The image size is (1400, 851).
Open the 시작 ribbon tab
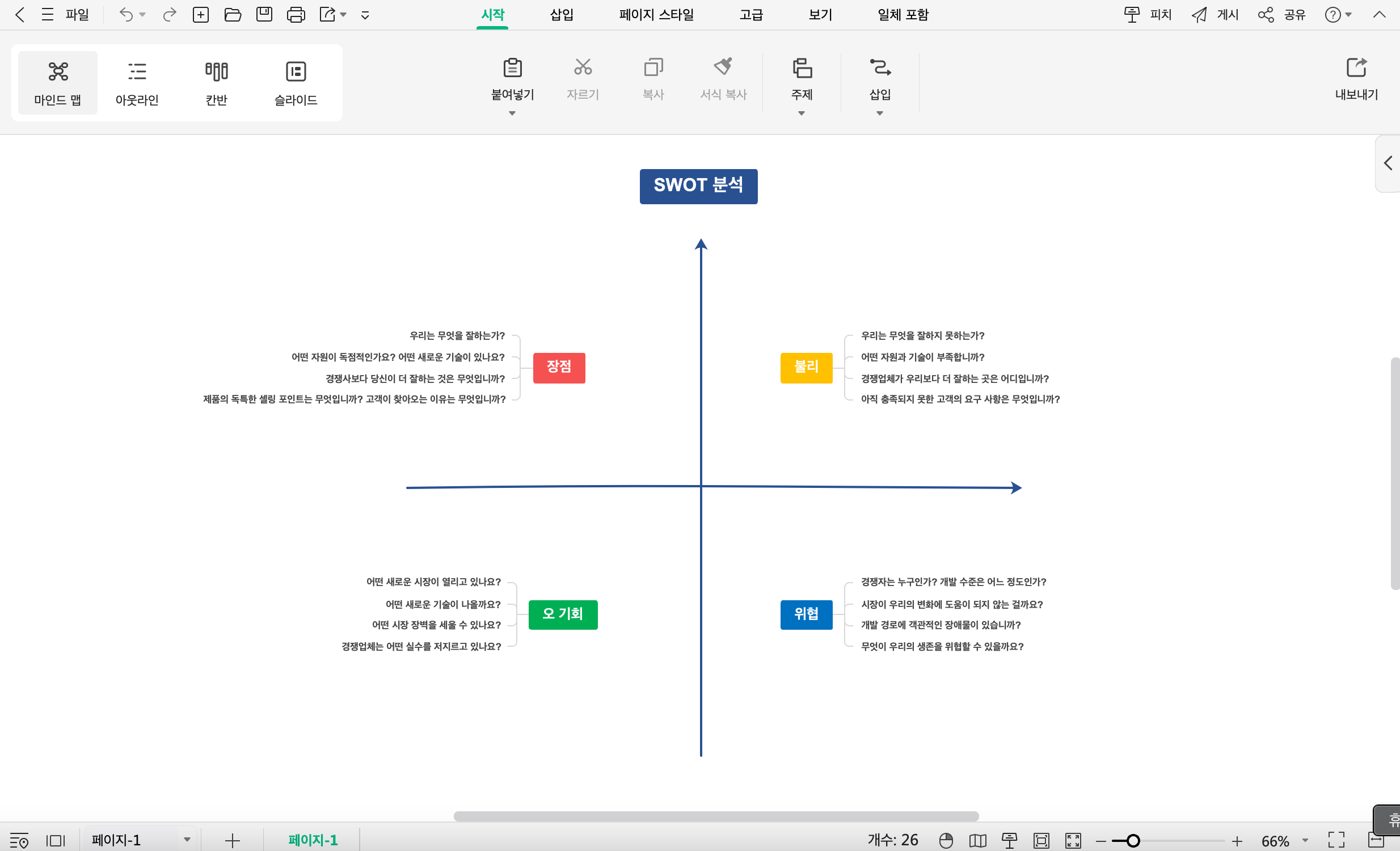(492, 15)
